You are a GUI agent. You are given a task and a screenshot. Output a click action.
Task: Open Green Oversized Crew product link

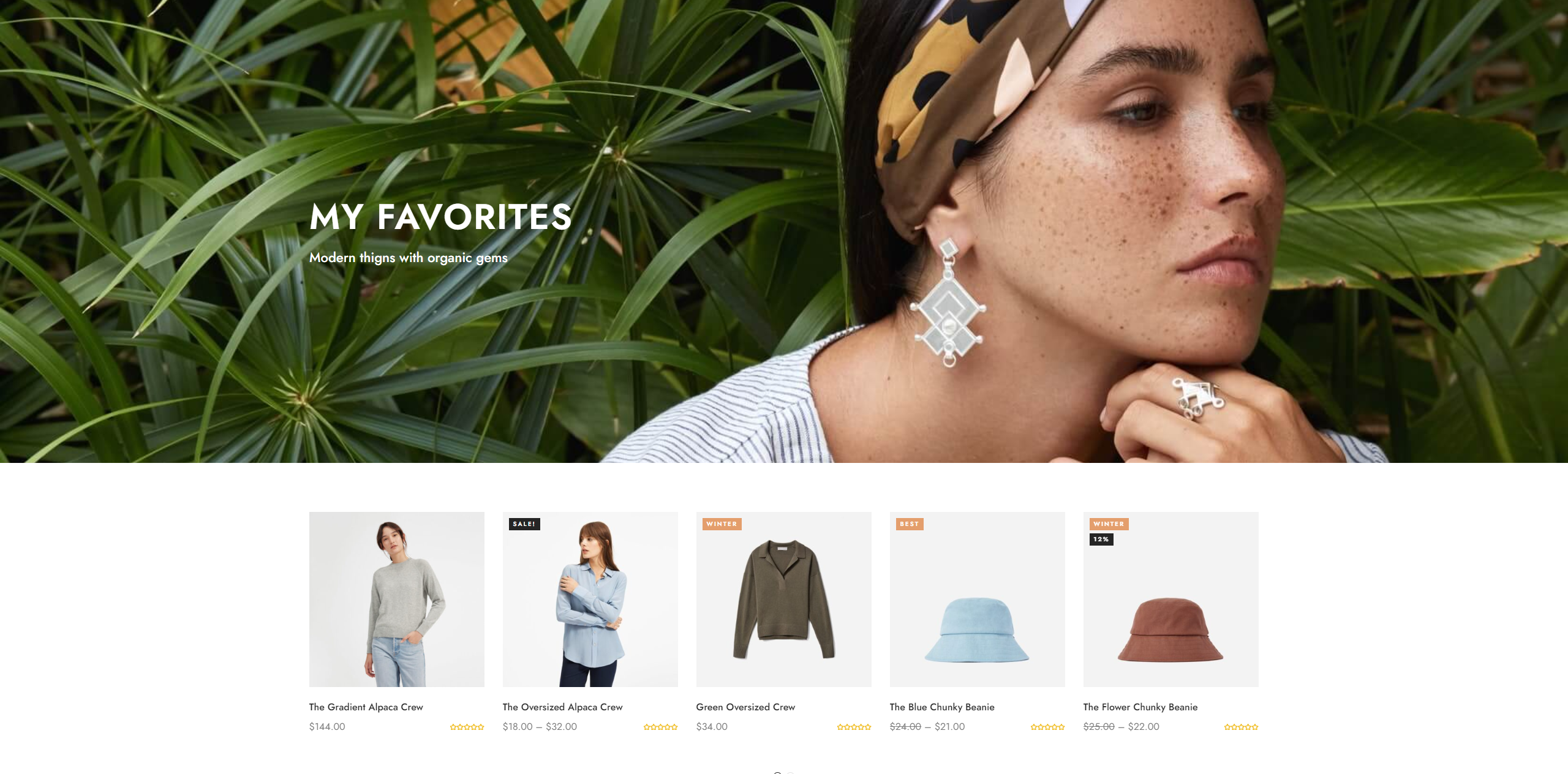pos(745,707)
